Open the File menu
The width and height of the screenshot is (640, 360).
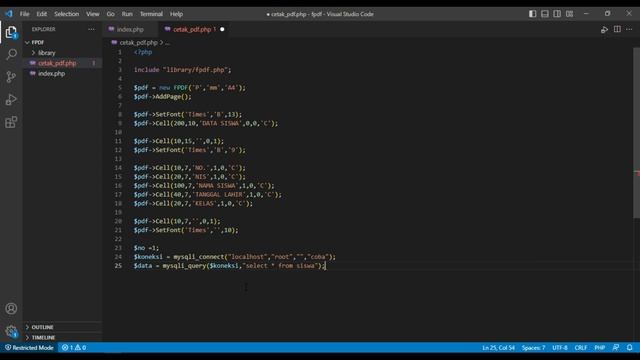click(24, 14)
